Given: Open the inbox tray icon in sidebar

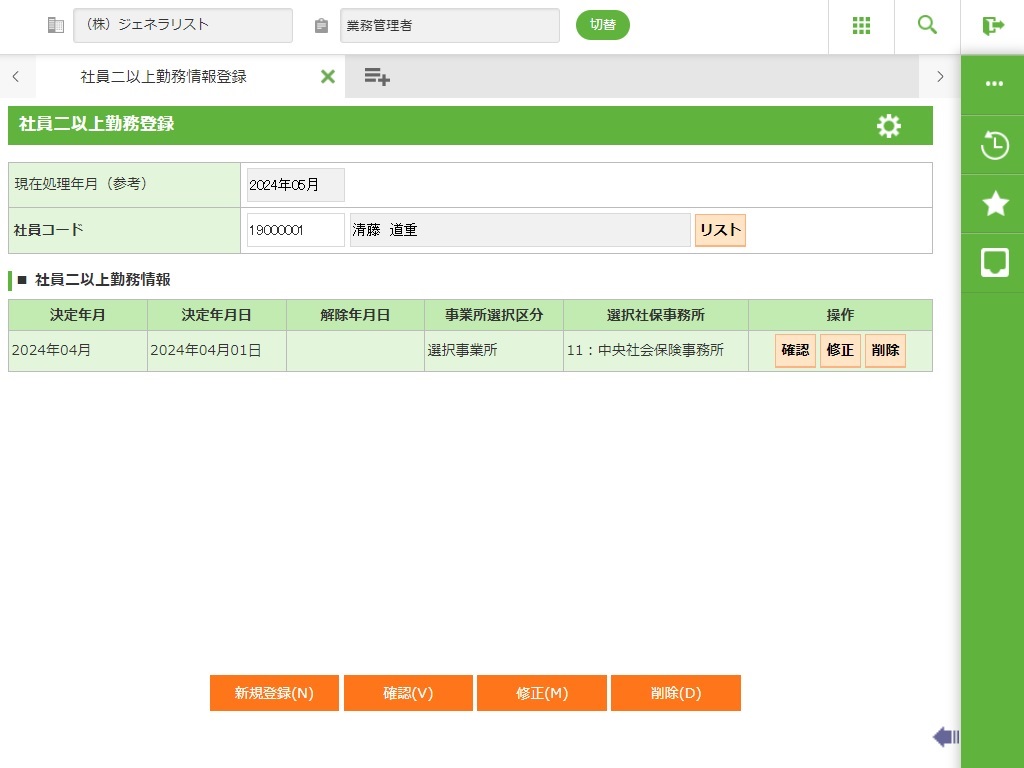Looking at the screenshot, I should pyautogui.click(x=994, y=263).
